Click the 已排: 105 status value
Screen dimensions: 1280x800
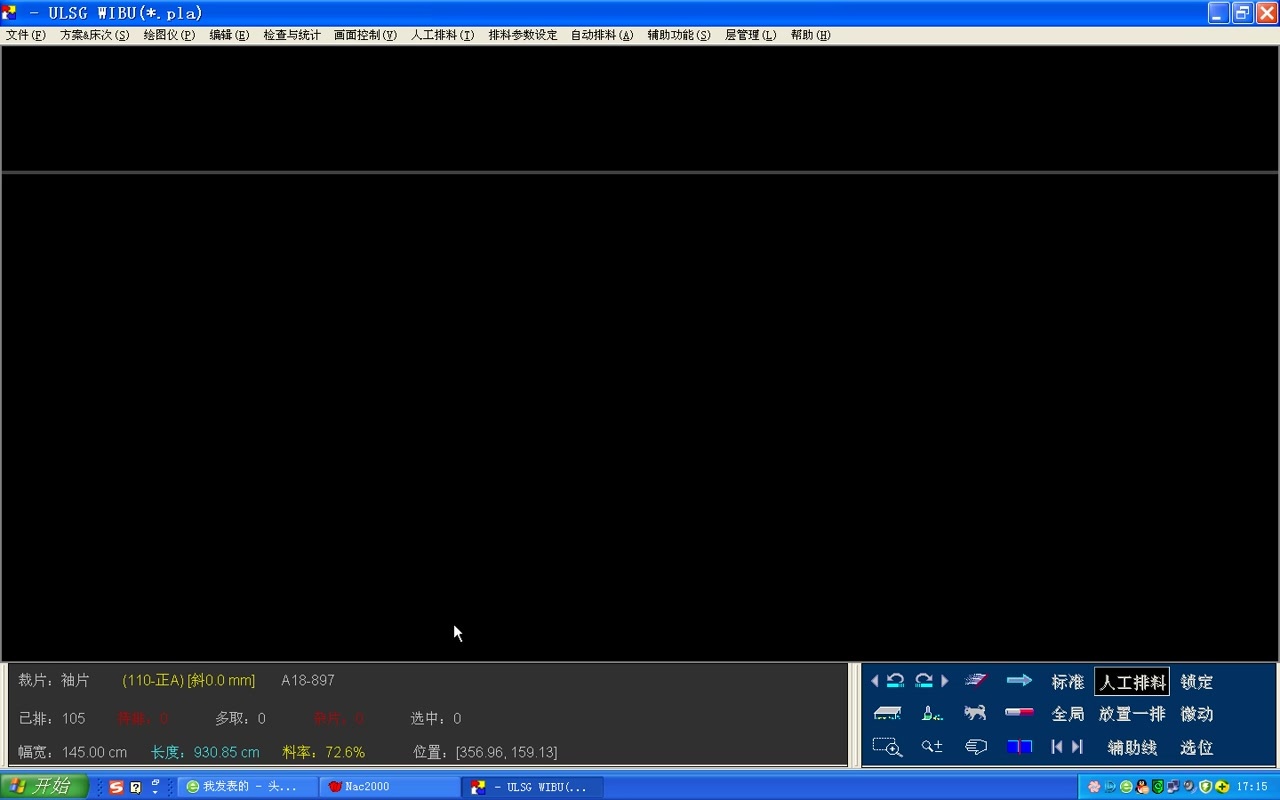tap(52, 718)
